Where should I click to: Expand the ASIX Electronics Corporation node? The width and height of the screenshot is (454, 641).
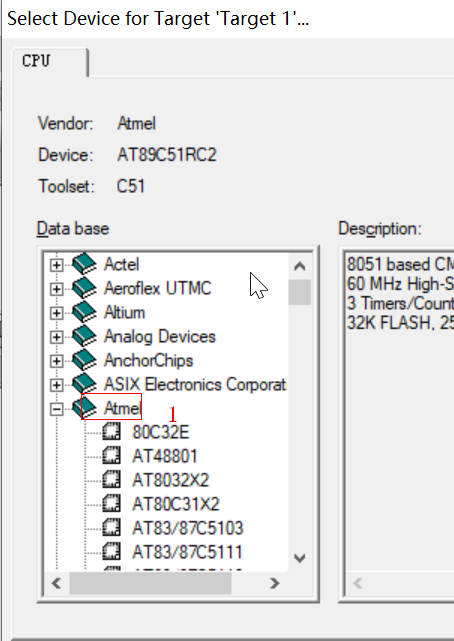[x=56, y=385]
